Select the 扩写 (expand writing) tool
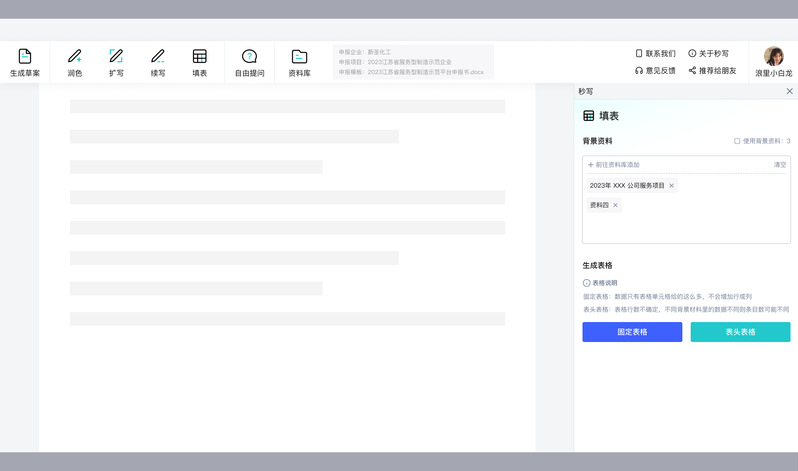798x471 pixels. tap(116, 57)
